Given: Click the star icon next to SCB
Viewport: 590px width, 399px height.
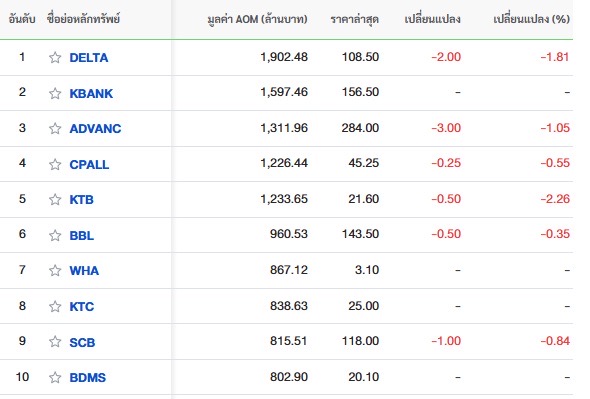Looking at the screenshot, I should tap(55, 342).
